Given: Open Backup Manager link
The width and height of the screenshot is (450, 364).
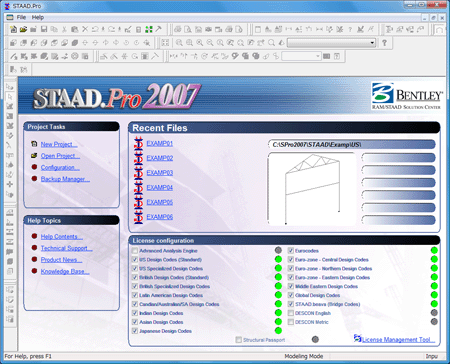Looking at the screenshot, I should coord(65,179).
